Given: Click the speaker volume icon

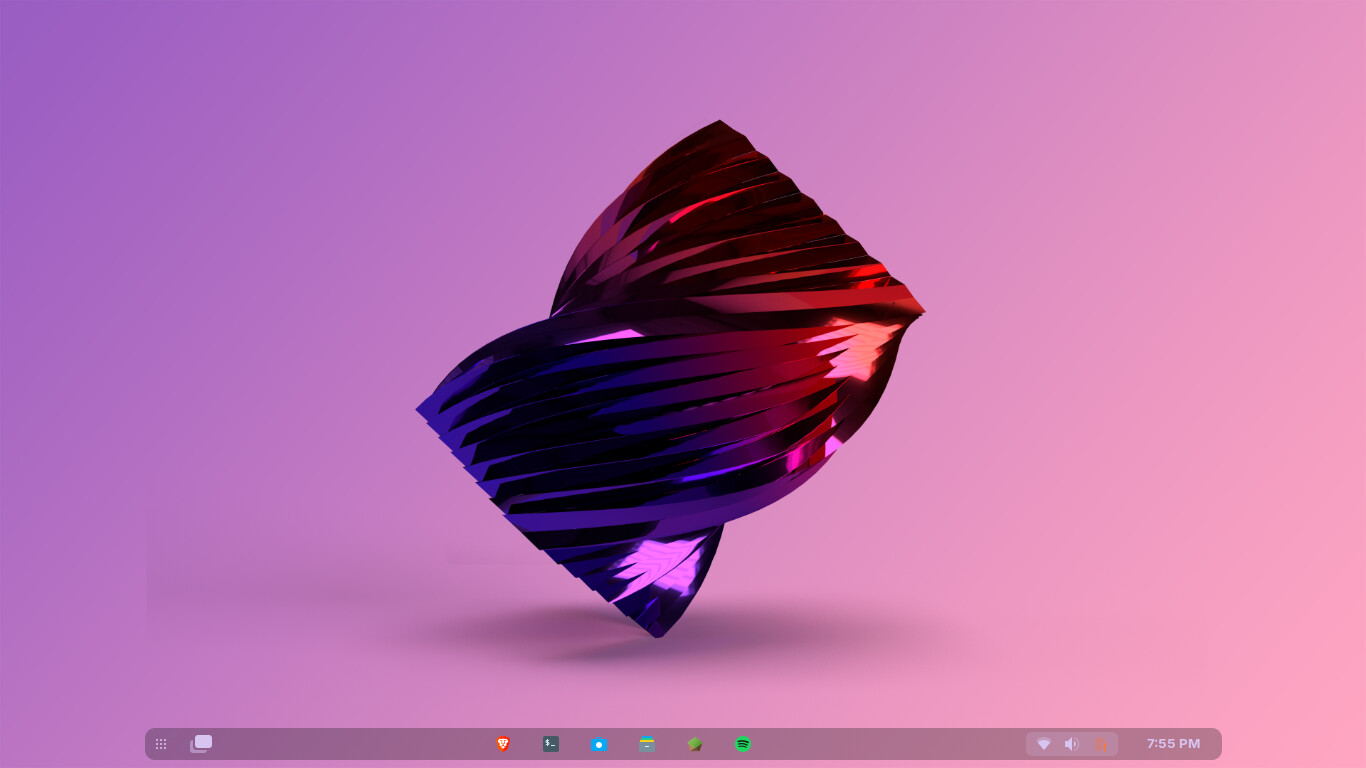Looking at the screenshot, I should (x=1072, y=744).
